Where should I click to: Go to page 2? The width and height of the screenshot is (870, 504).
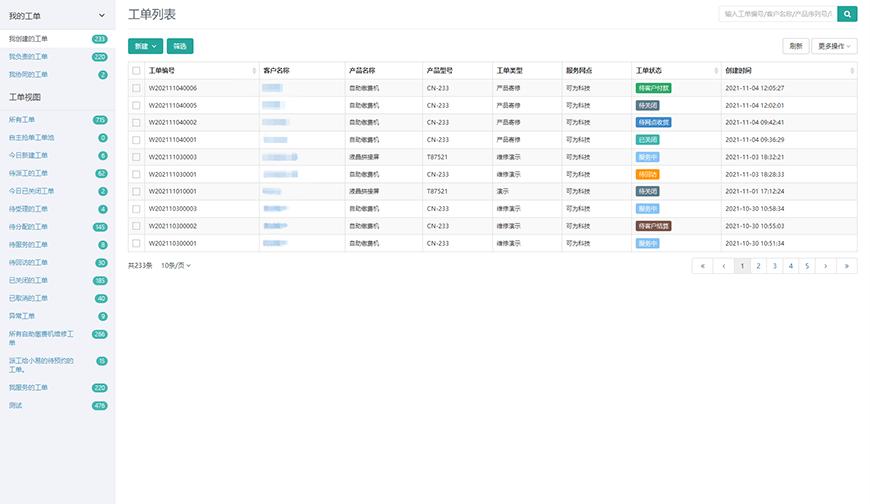758,266
